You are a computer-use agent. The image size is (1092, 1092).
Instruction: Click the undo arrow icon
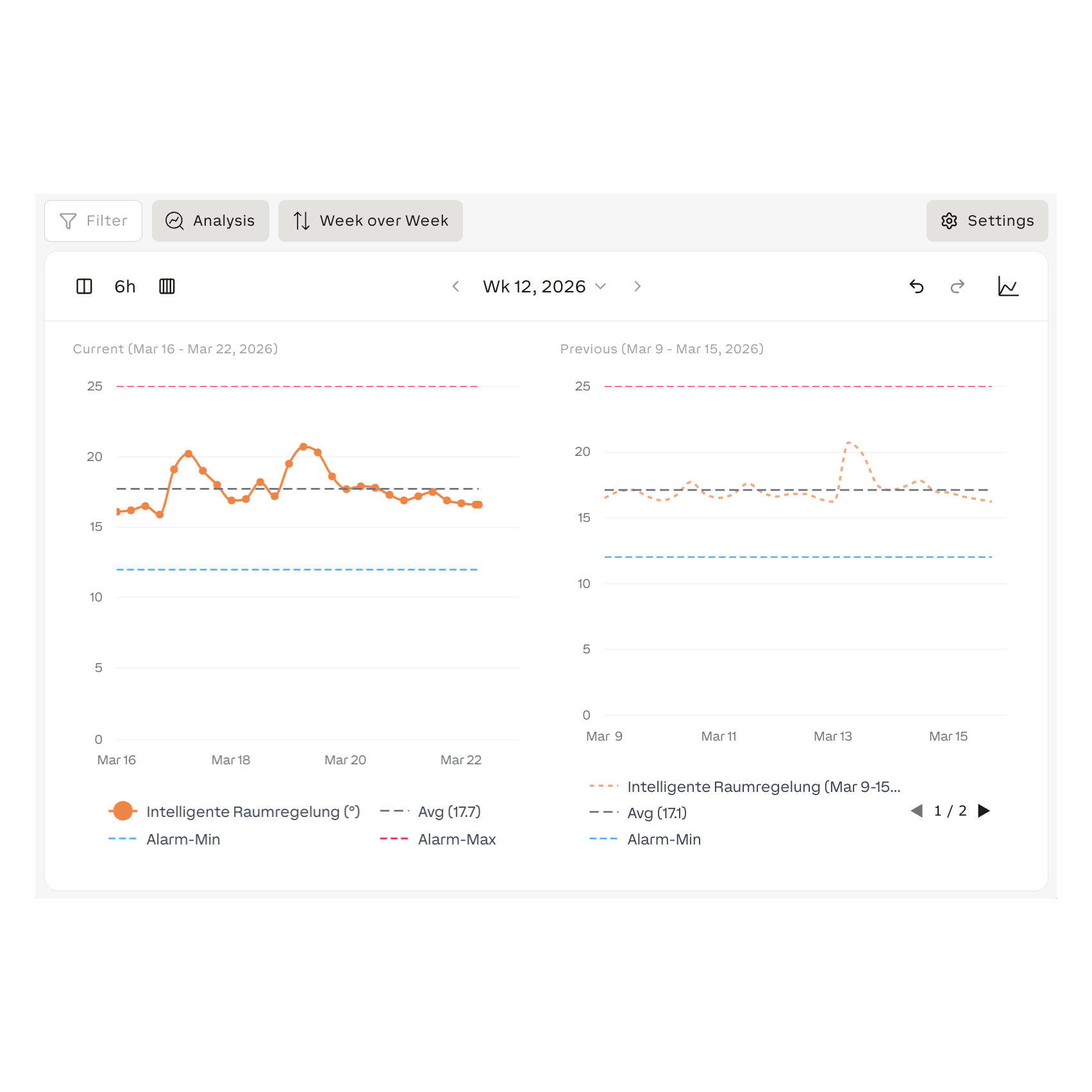coord(916,287)
